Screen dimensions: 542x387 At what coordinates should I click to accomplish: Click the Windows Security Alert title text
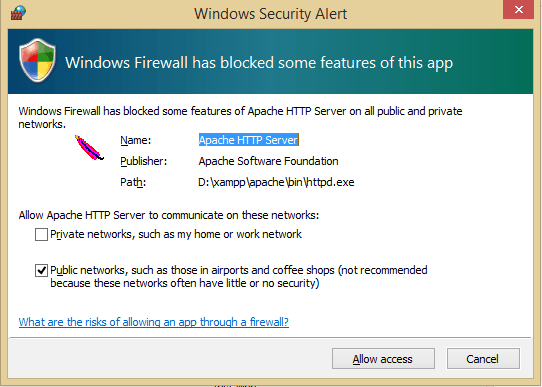pyautogui.click(x=270, y=14)
